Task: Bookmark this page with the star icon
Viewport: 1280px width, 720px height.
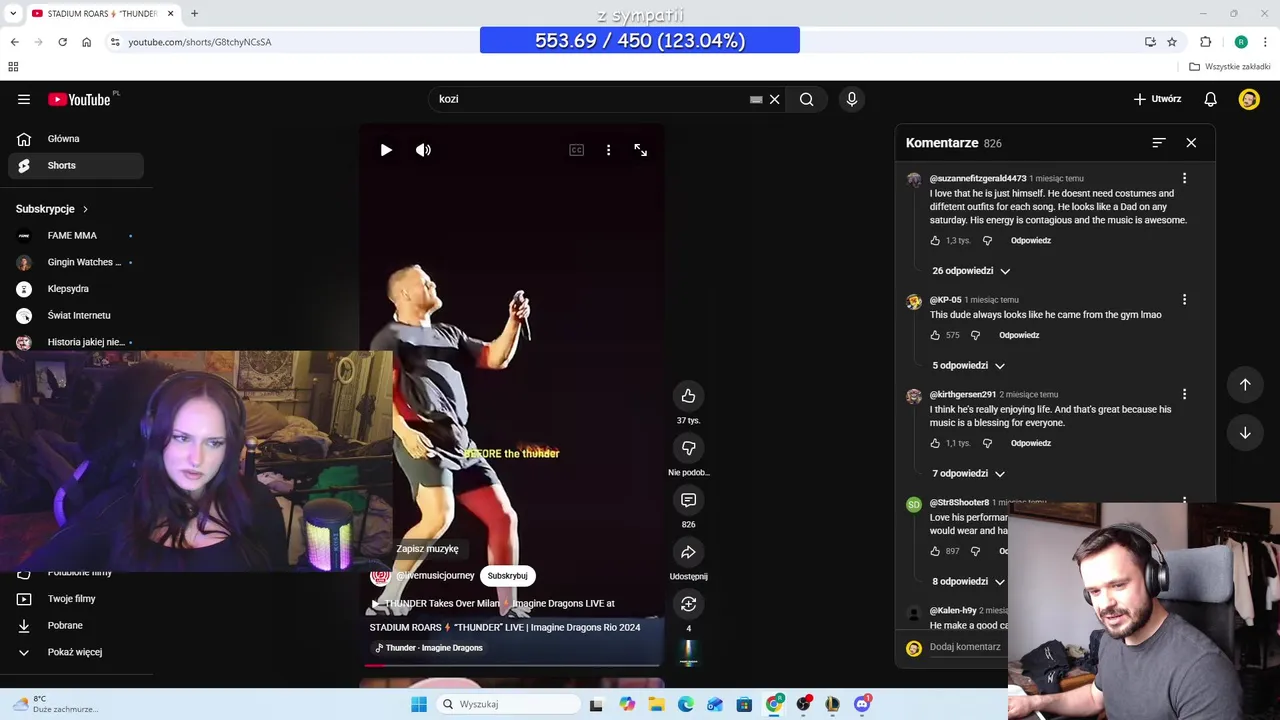Action: (x=1172, y=42)
